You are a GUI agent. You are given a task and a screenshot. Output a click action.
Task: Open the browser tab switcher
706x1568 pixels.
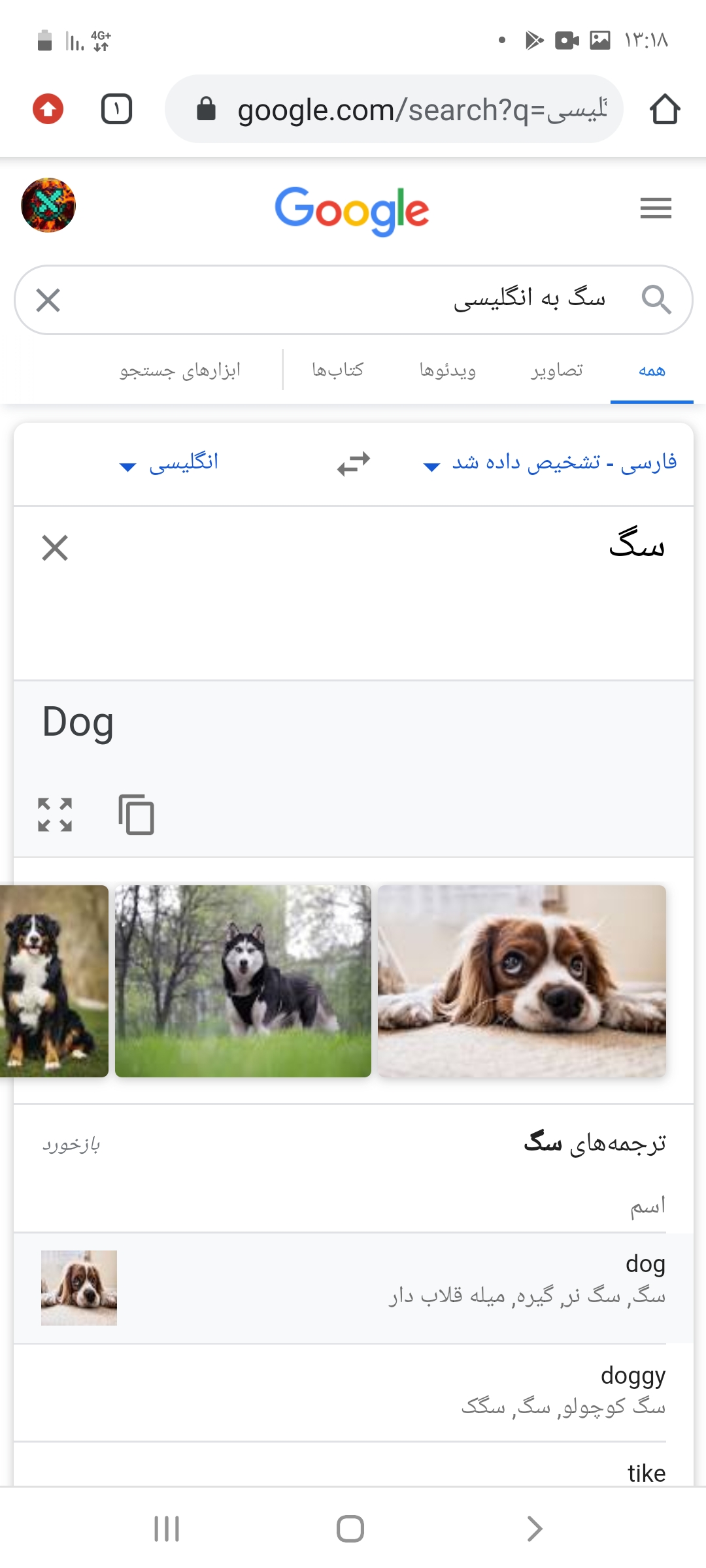(116, 109)
